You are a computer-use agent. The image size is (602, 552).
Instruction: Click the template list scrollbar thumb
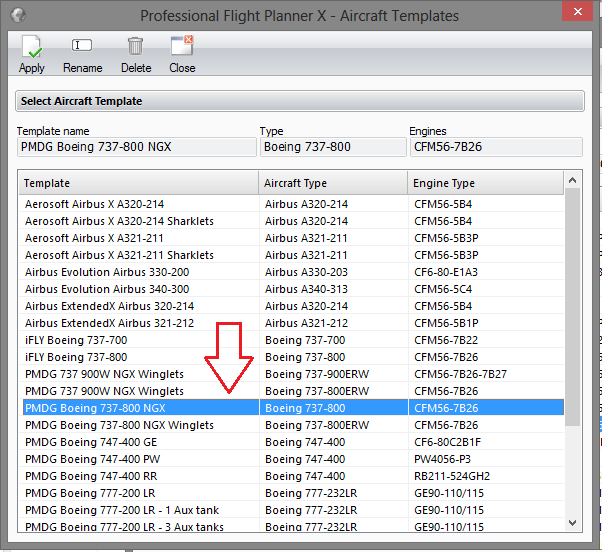(x=573, y=307)
